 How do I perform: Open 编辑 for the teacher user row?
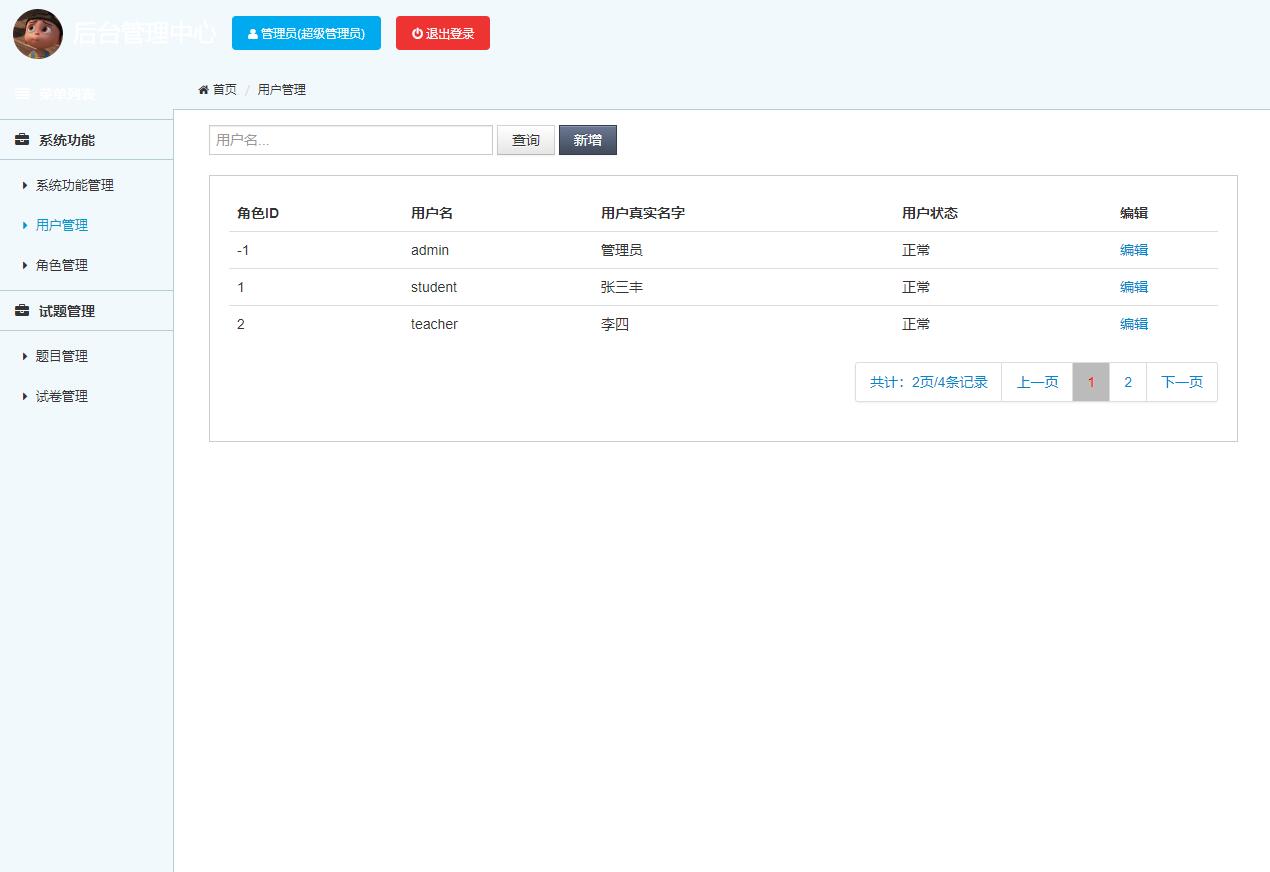(x=1133, y=323)
